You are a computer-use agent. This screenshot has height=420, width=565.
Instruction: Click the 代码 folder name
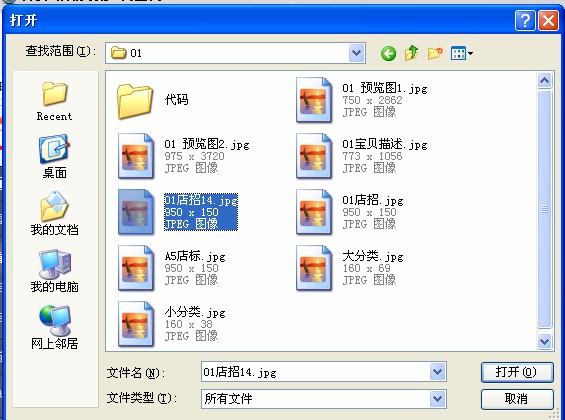click(x=177, y=100)
